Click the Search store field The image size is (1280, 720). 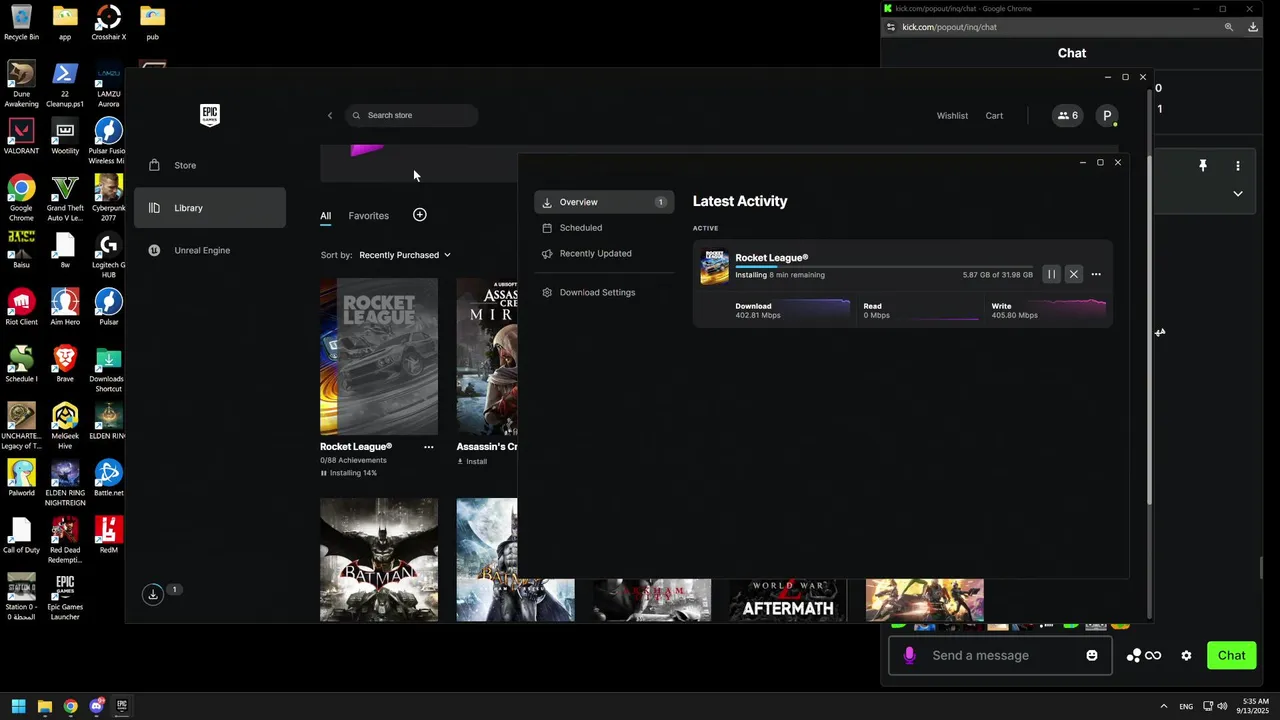point(412,115)
